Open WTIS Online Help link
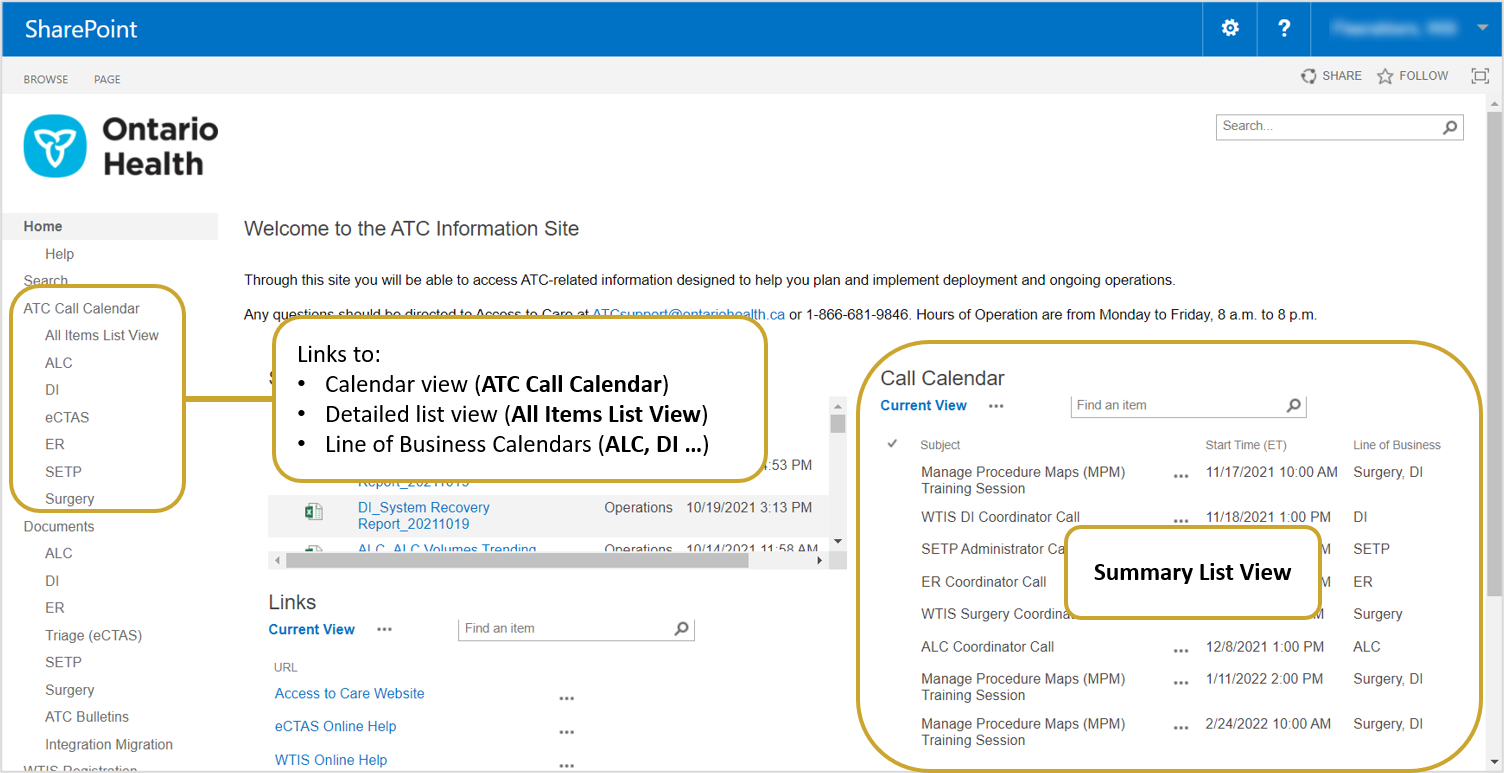The image size is (1504, 773). click(x=331, y=760)
